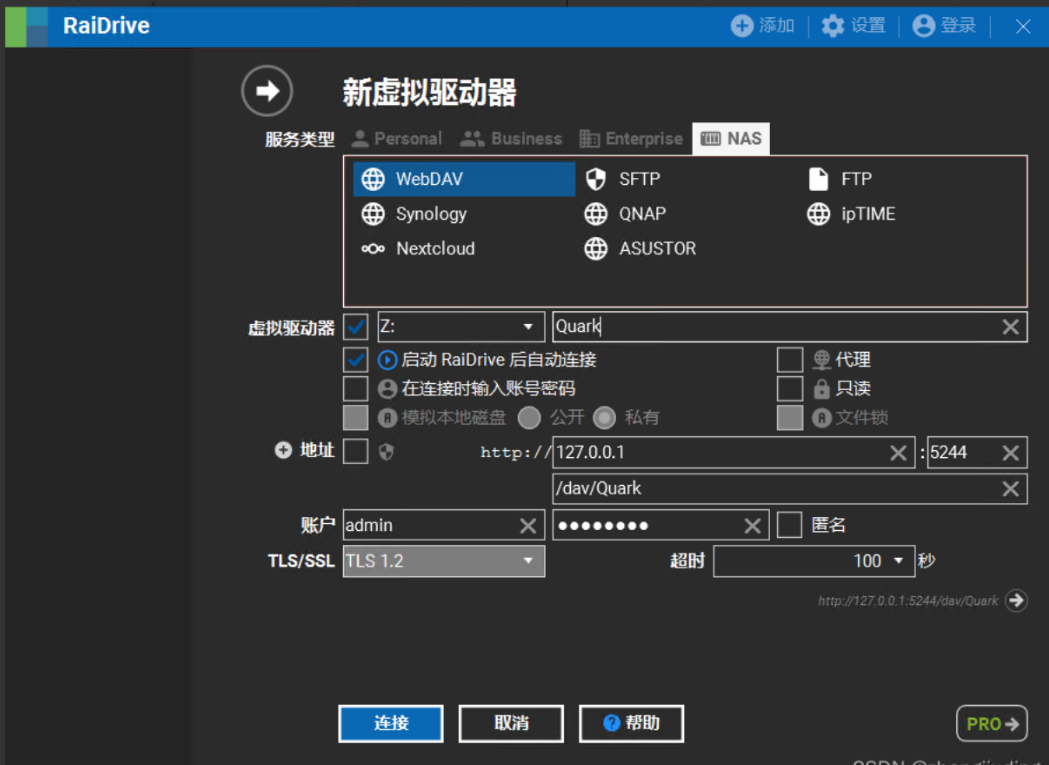This screenshot has height=765, width=1049.
Task: Click the arrow icon beside the URL preview
Action: (x=1016, y=600)
